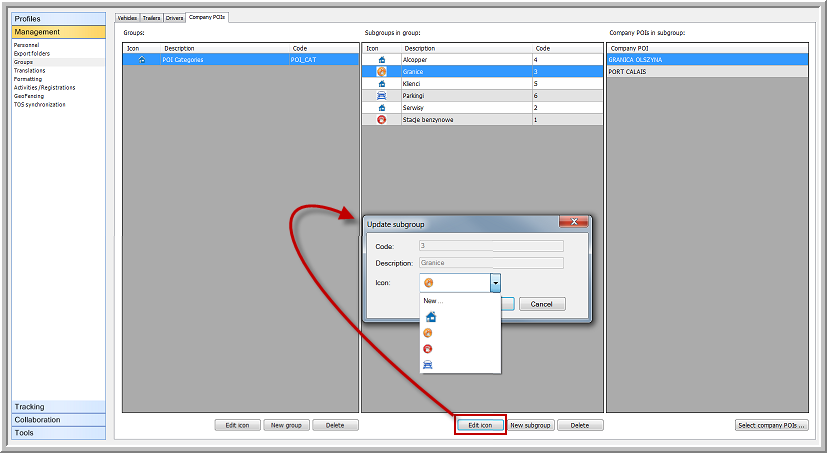Expand the Profiles sidebar section
Screen dimensions: 827x453
58,18
